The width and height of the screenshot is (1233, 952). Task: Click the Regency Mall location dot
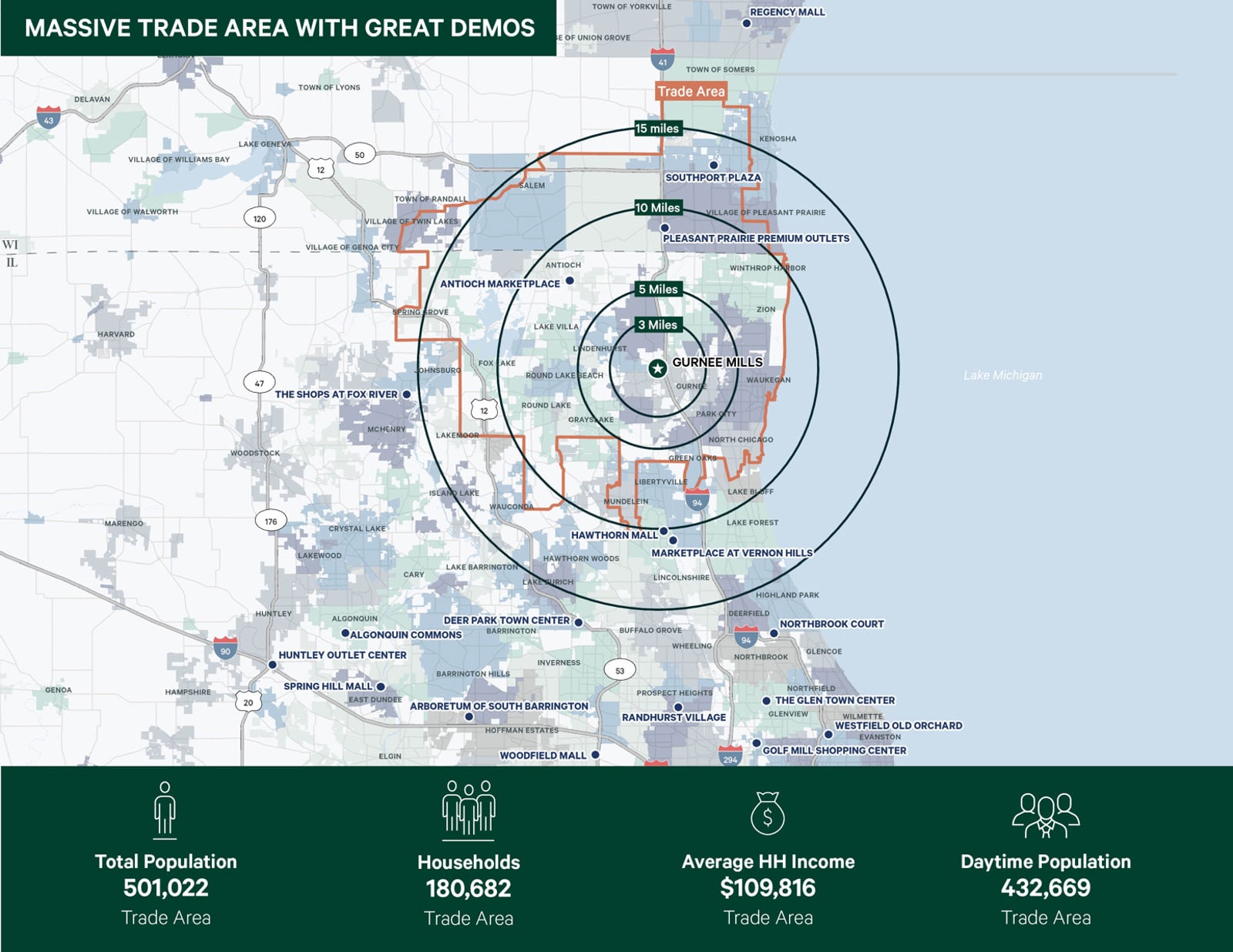point(746,24)
